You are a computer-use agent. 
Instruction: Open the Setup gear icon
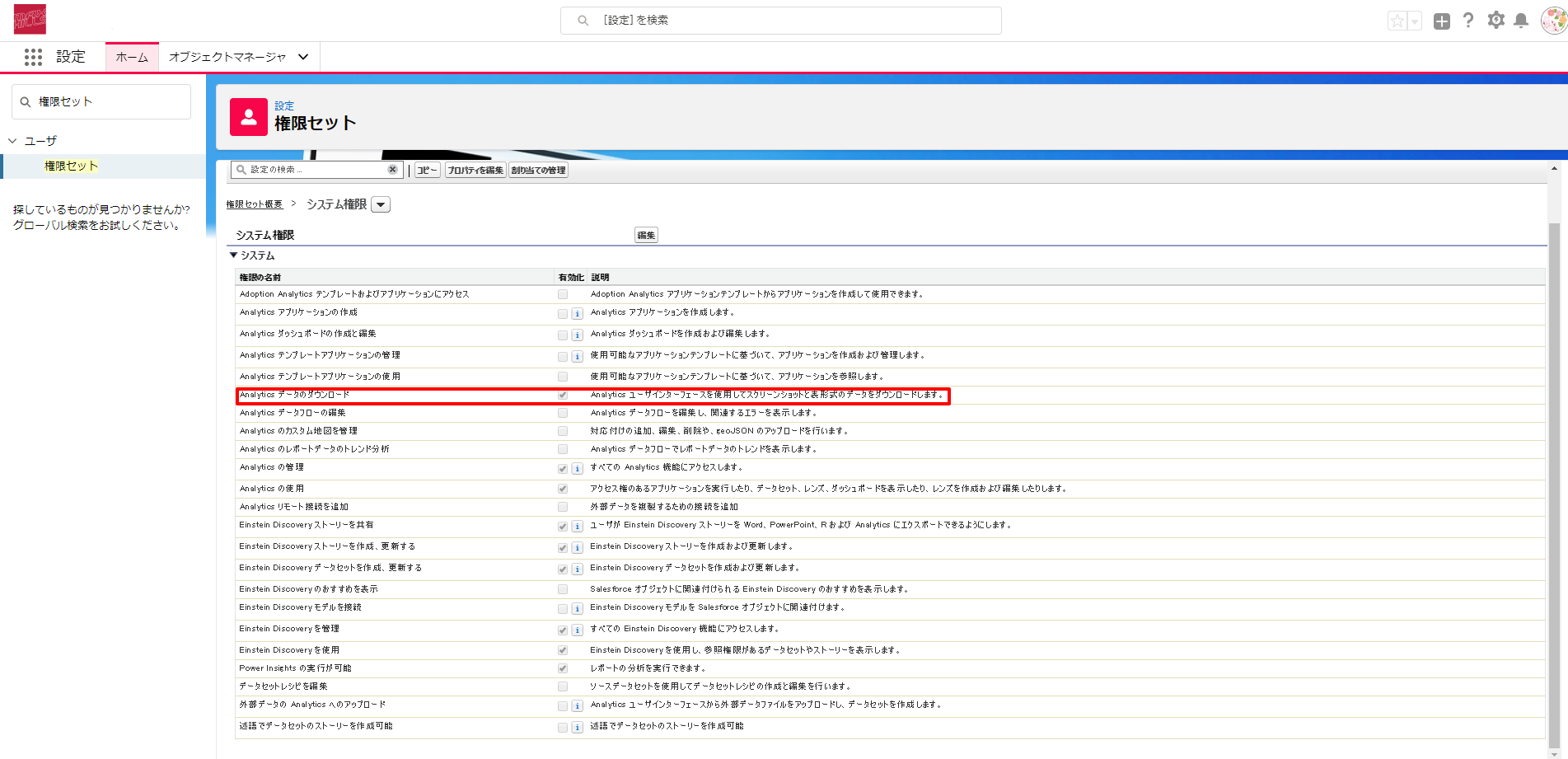tap(1495, 21)
